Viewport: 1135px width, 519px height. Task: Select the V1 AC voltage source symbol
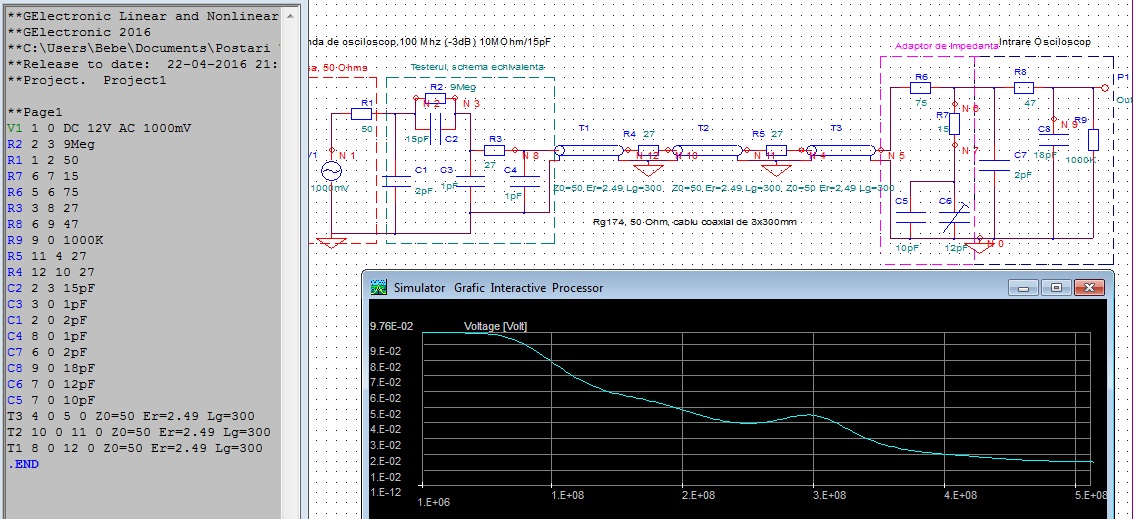[332, 171]
